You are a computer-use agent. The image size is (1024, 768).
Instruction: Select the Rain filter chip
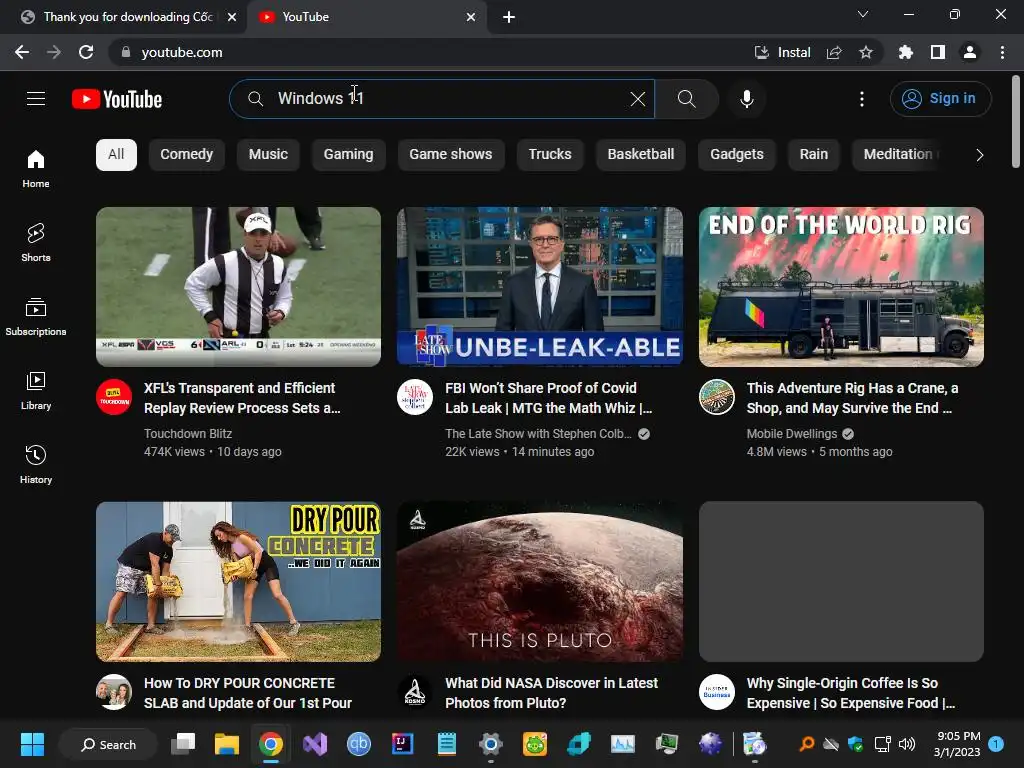point(814,155)
